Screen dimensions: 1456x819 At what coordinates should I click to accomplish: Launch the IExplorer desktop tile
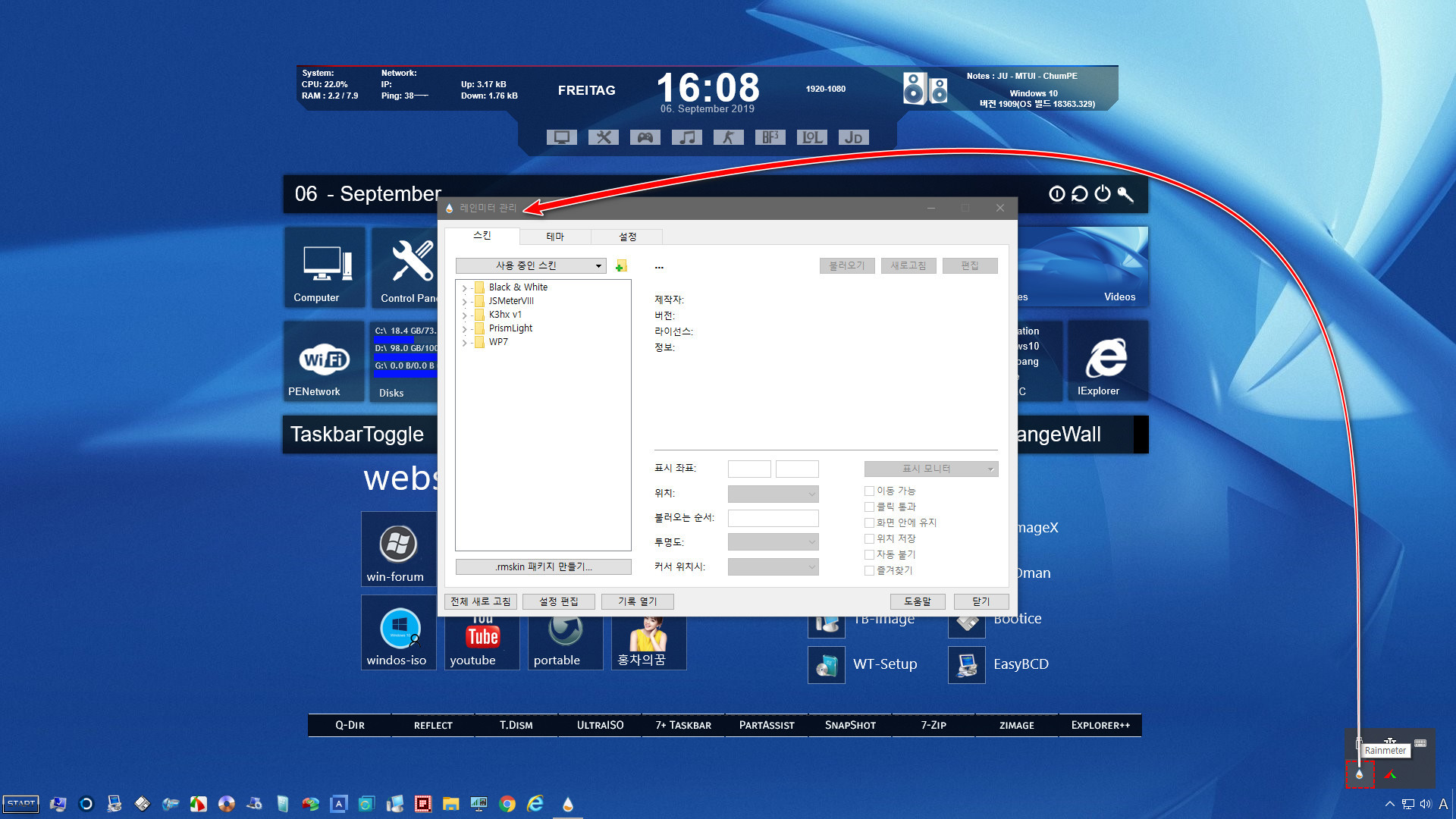1107,361
